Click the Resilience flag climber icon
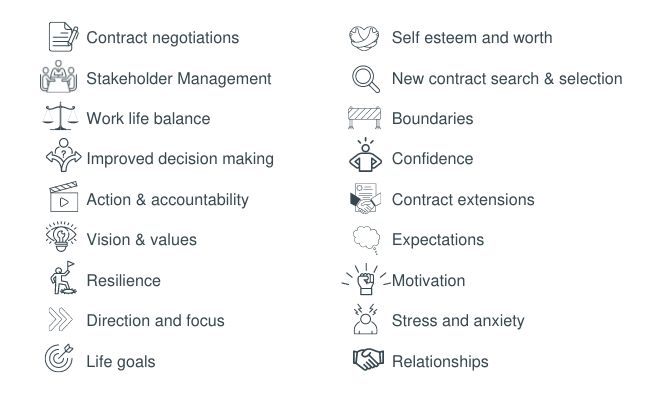 click(x=63, y=278)
